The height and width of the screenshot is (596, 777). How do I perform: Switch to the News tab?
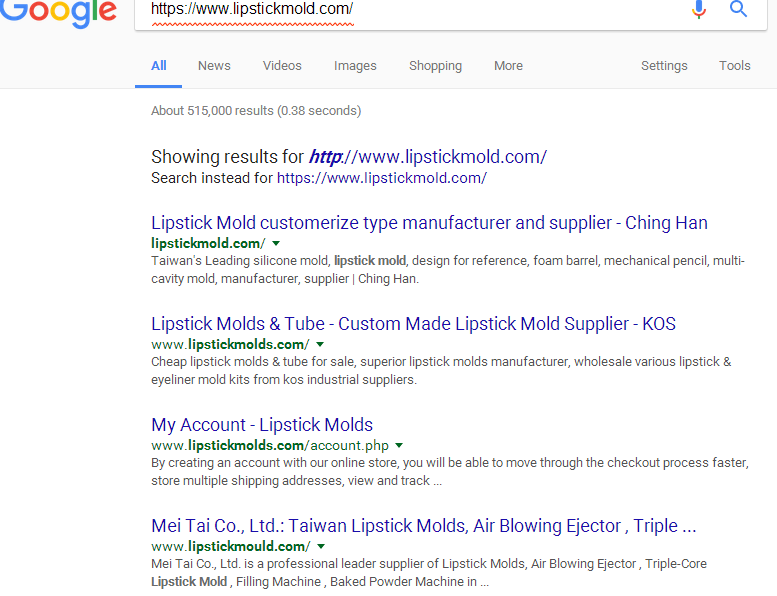[x=214, y=66]
